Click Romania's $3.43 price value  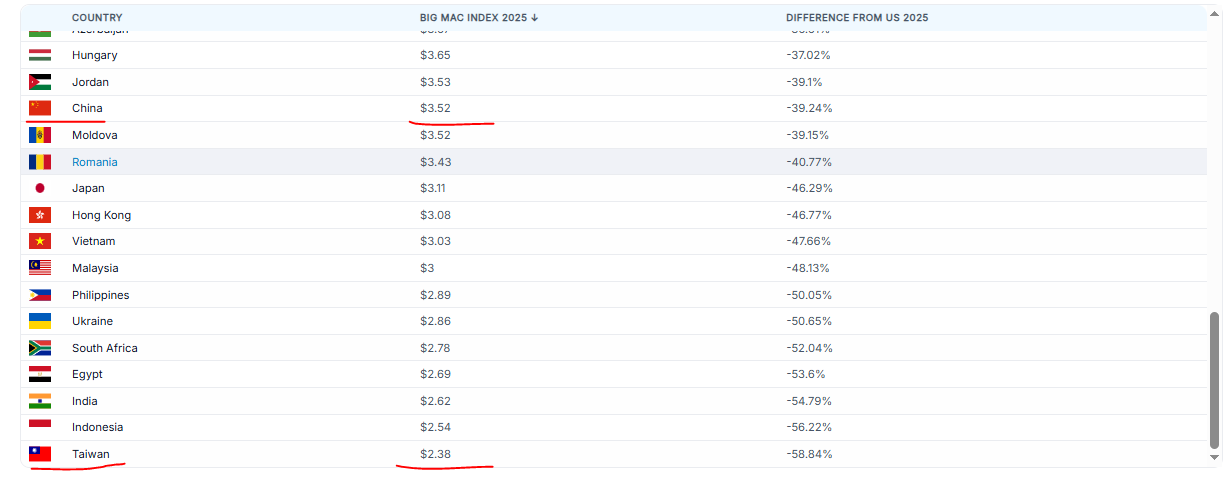(435, 162)
